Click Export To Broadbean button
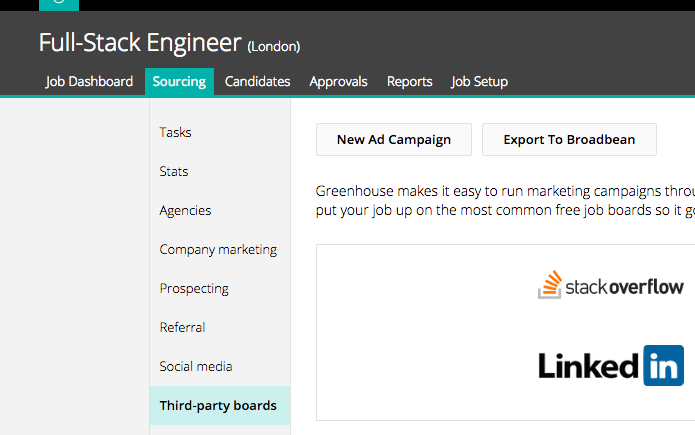The height and width of the screenshot is (435, 695). coord(569,140)
